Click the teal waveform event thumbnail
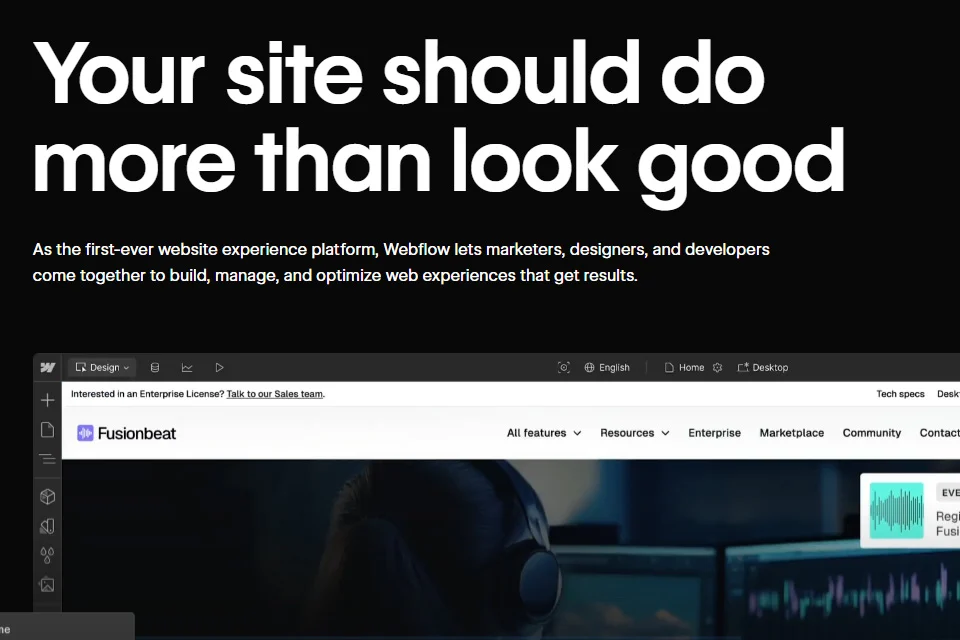 click(x=896, y=511)
